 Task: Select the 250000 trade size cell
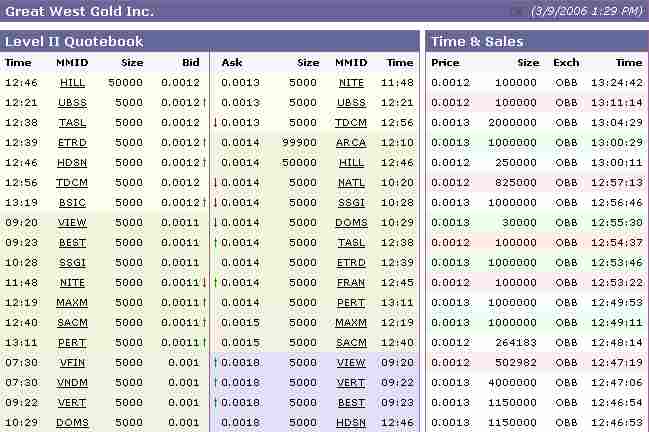[x=516, y=163]
